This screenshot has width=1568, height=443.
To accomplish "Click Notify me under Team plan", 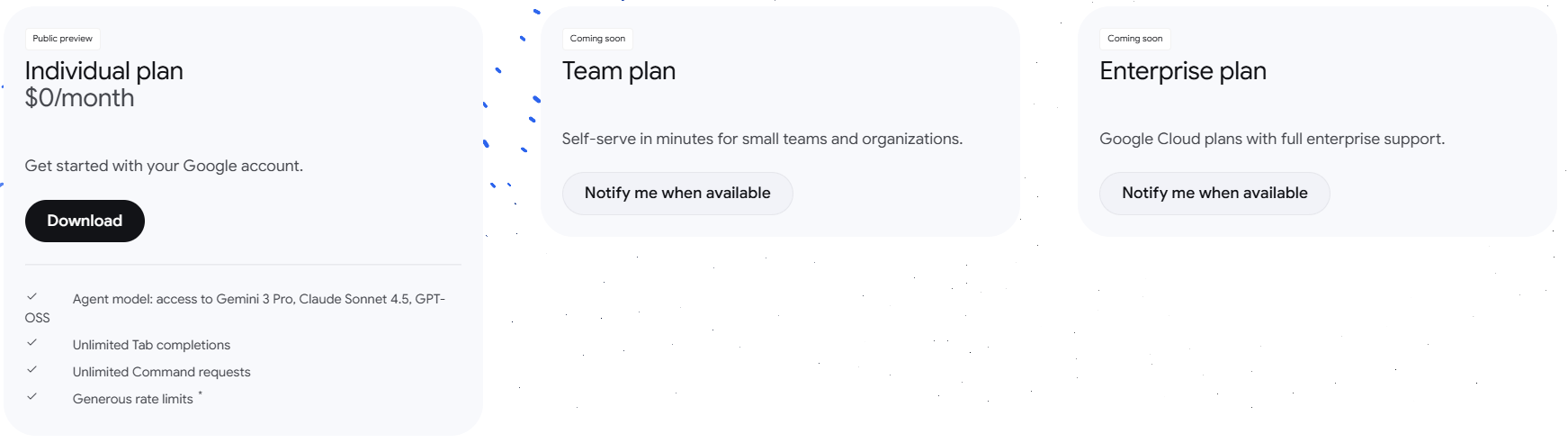I will (x=676, y=193).
